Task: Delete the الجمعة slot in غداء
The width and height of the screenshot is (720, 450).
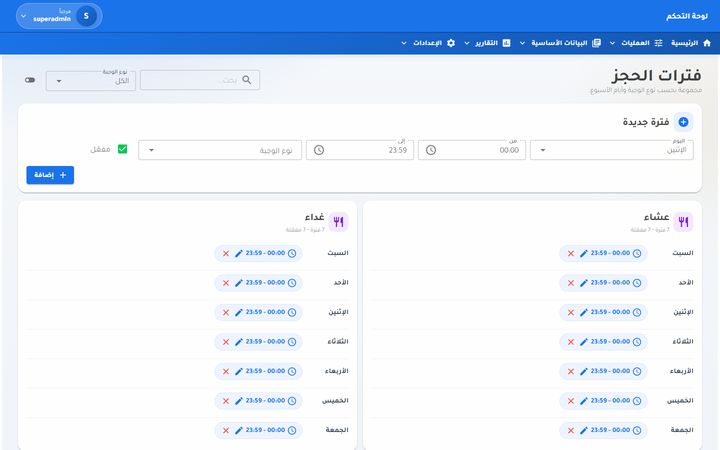Action: pyautogui.click(x=226, y=430)
